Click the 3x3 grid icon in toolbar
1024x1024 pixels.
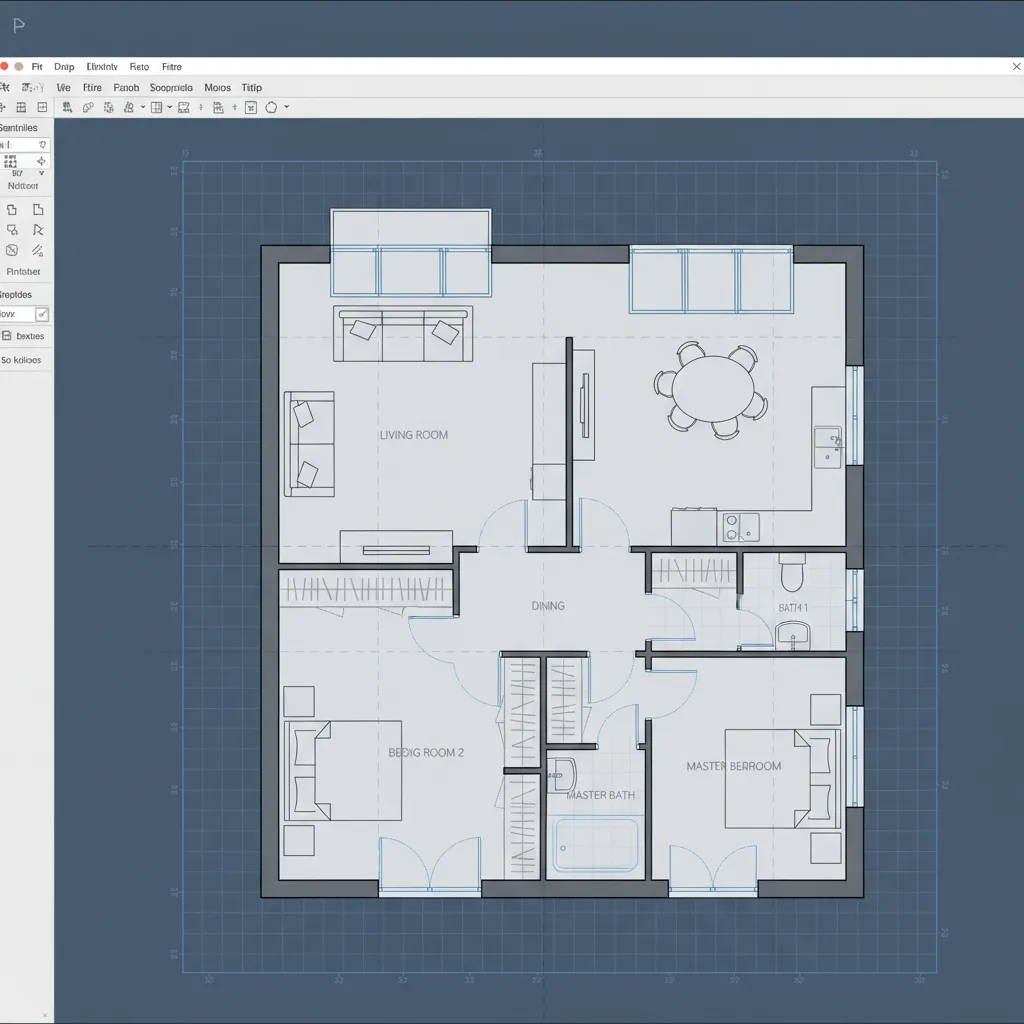(21, 107)
